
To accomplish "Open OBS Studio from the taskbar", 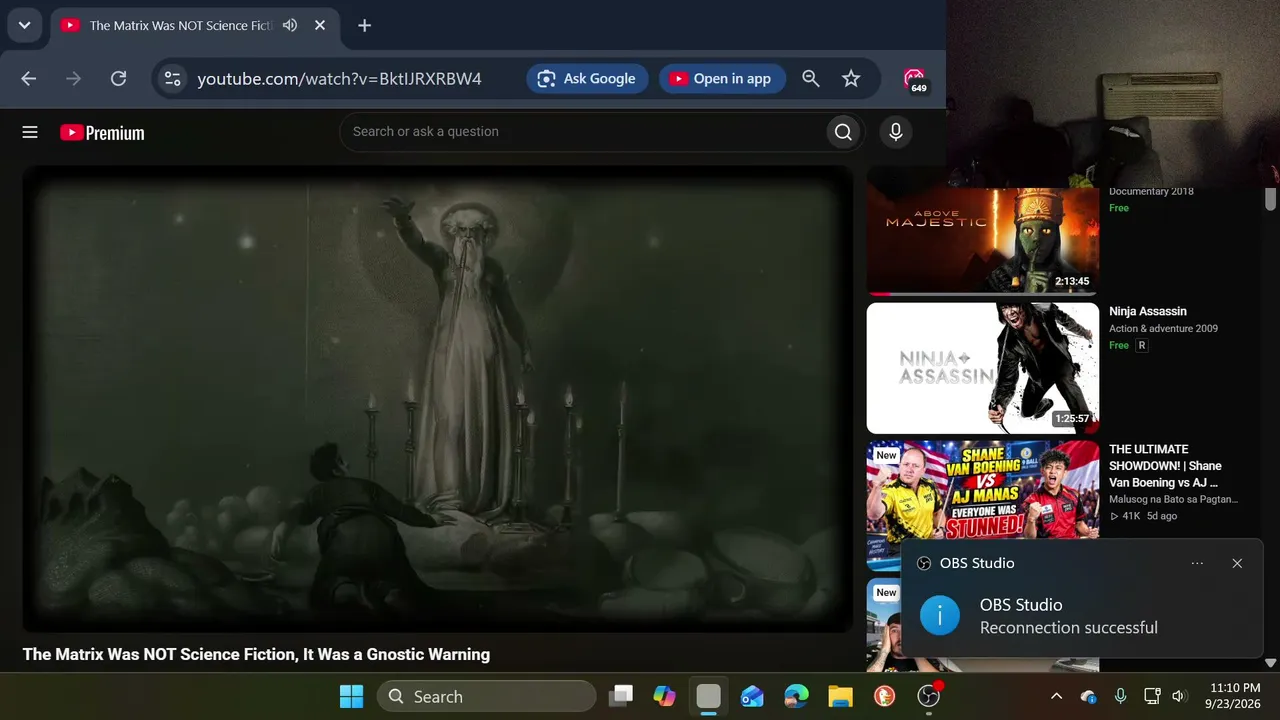I will [x=929, y=696].
